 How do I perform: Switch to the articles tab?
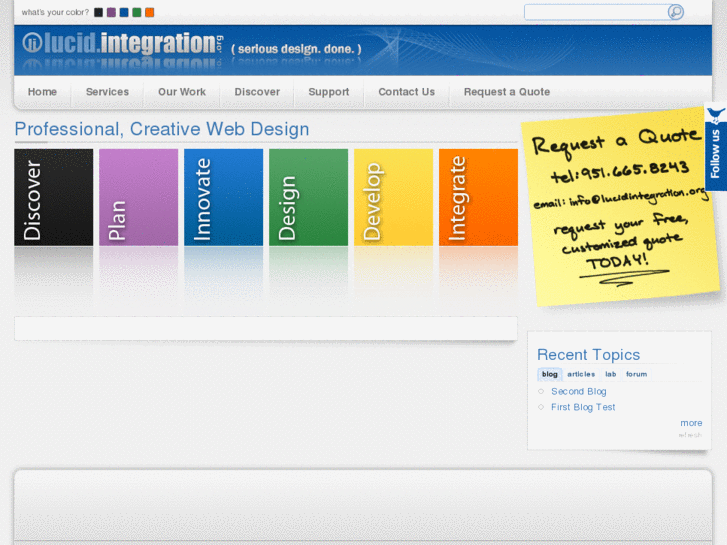(581, 374)
